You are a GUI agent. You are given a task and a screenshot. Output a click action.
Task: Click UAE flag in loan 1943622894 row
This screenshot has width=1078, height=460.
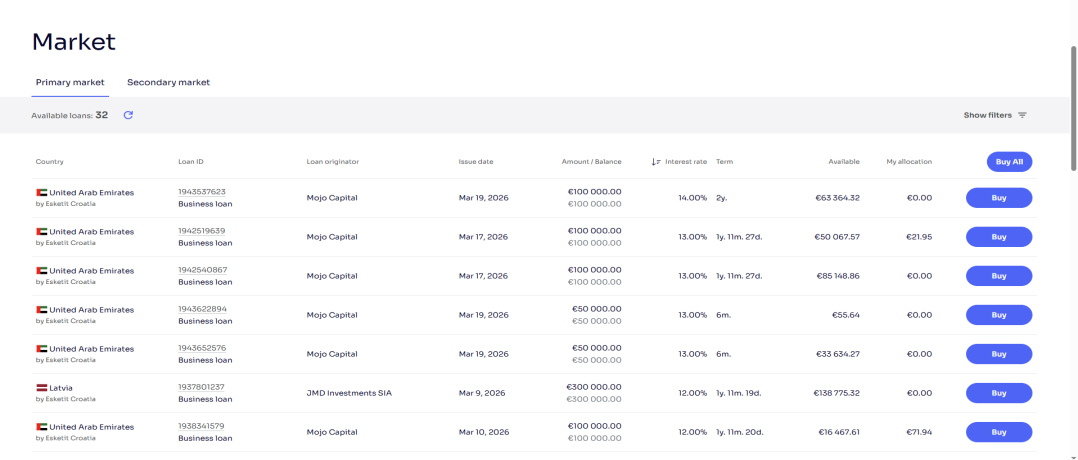click(x=41, y=310)
